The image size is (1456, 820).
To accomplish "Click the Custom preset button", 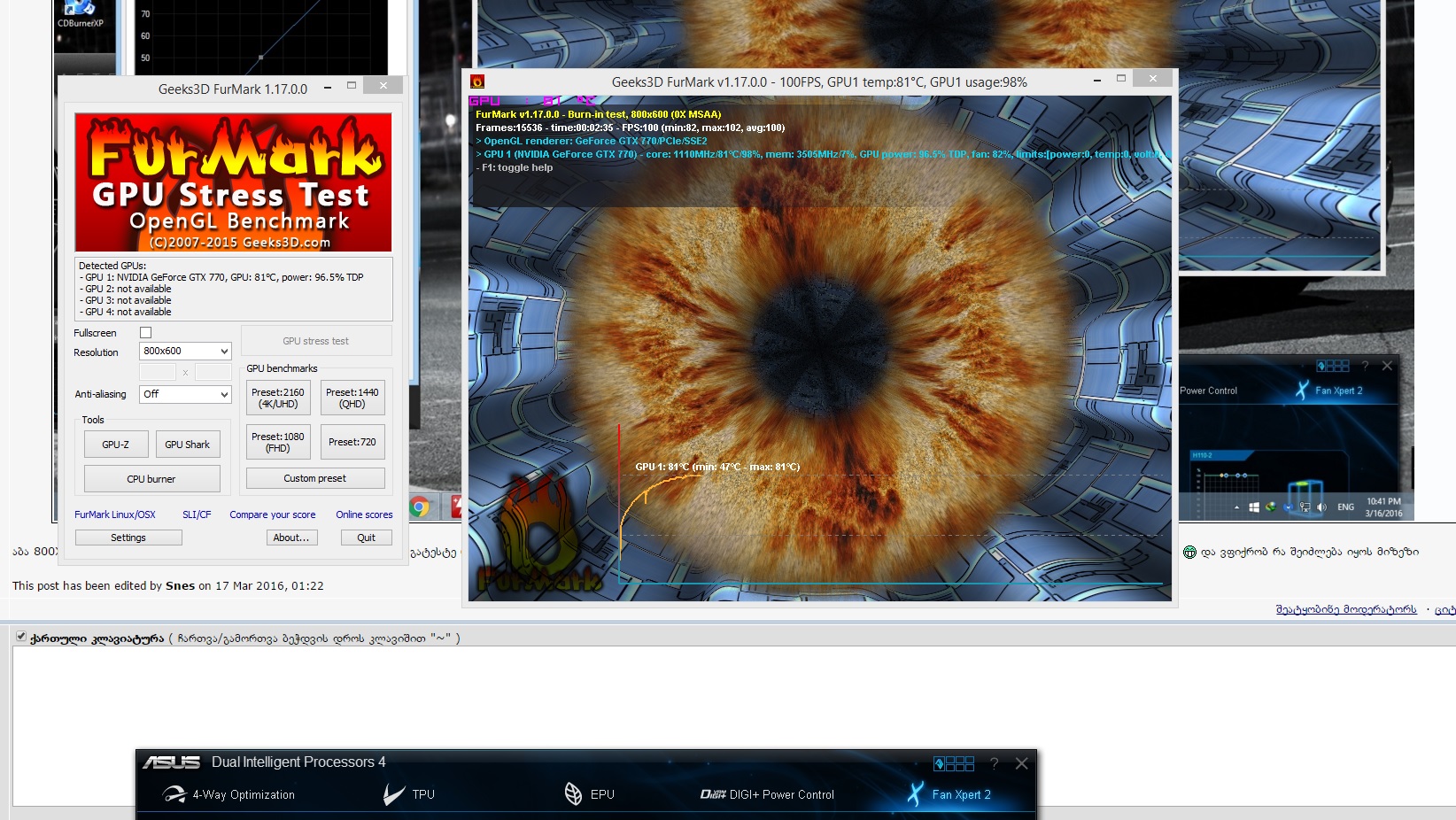I will click(x=315, y=478).
